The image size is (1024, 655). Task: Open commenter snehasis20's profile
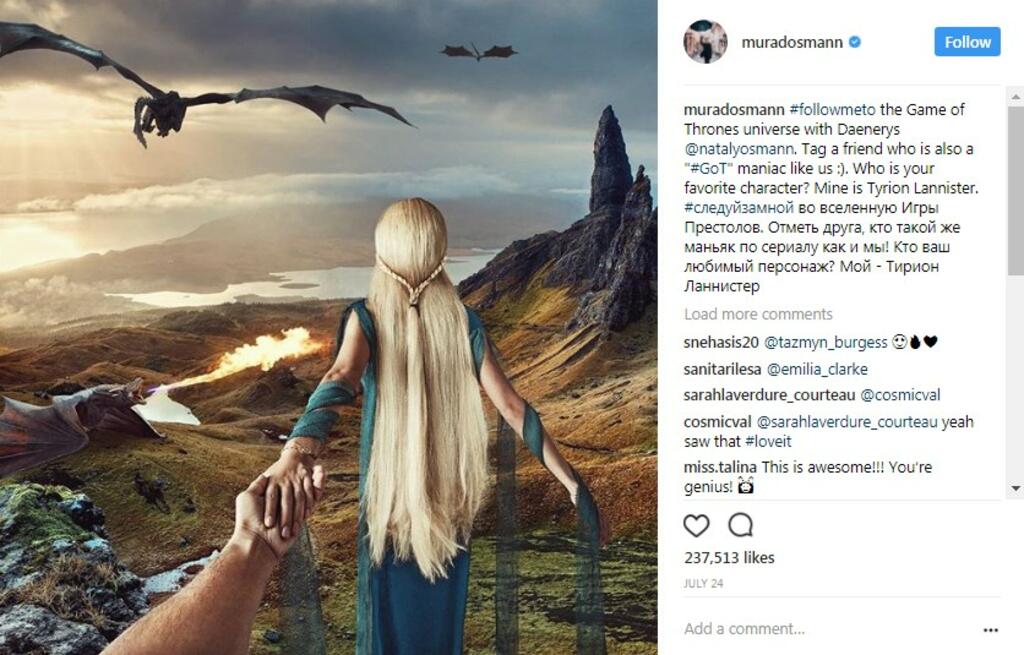(721, 342)
